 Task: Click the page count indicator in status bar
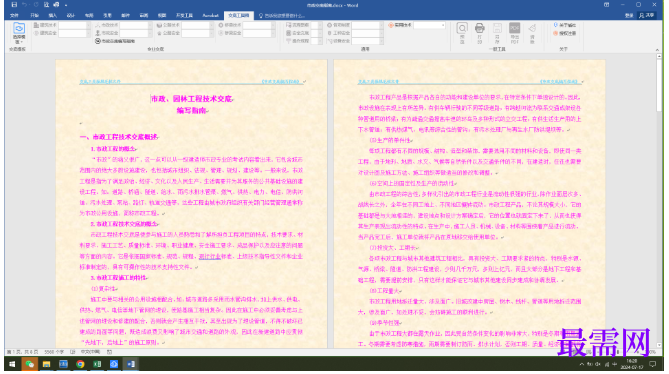(22, 352)
